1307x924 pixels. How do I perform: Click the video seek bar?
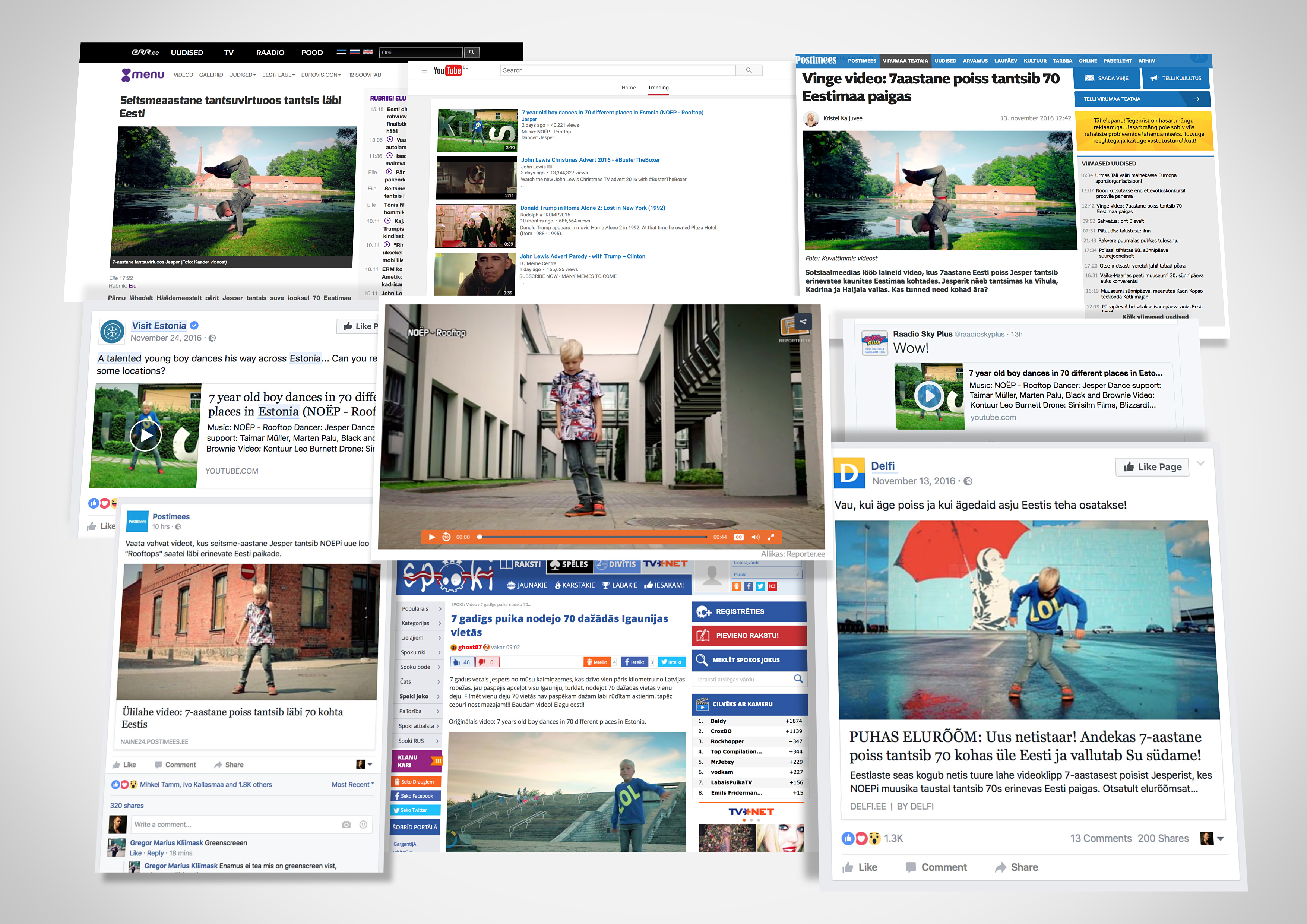592,537
